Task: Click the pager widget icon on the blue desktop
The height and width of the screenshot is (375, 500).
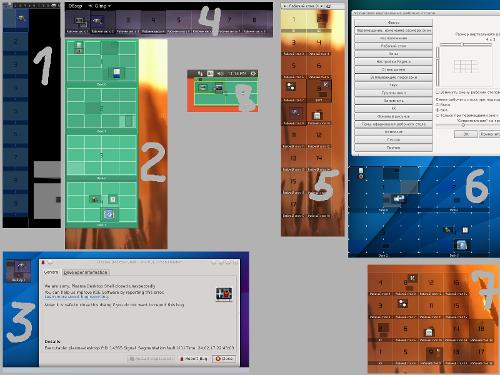Action: (19, 271)
